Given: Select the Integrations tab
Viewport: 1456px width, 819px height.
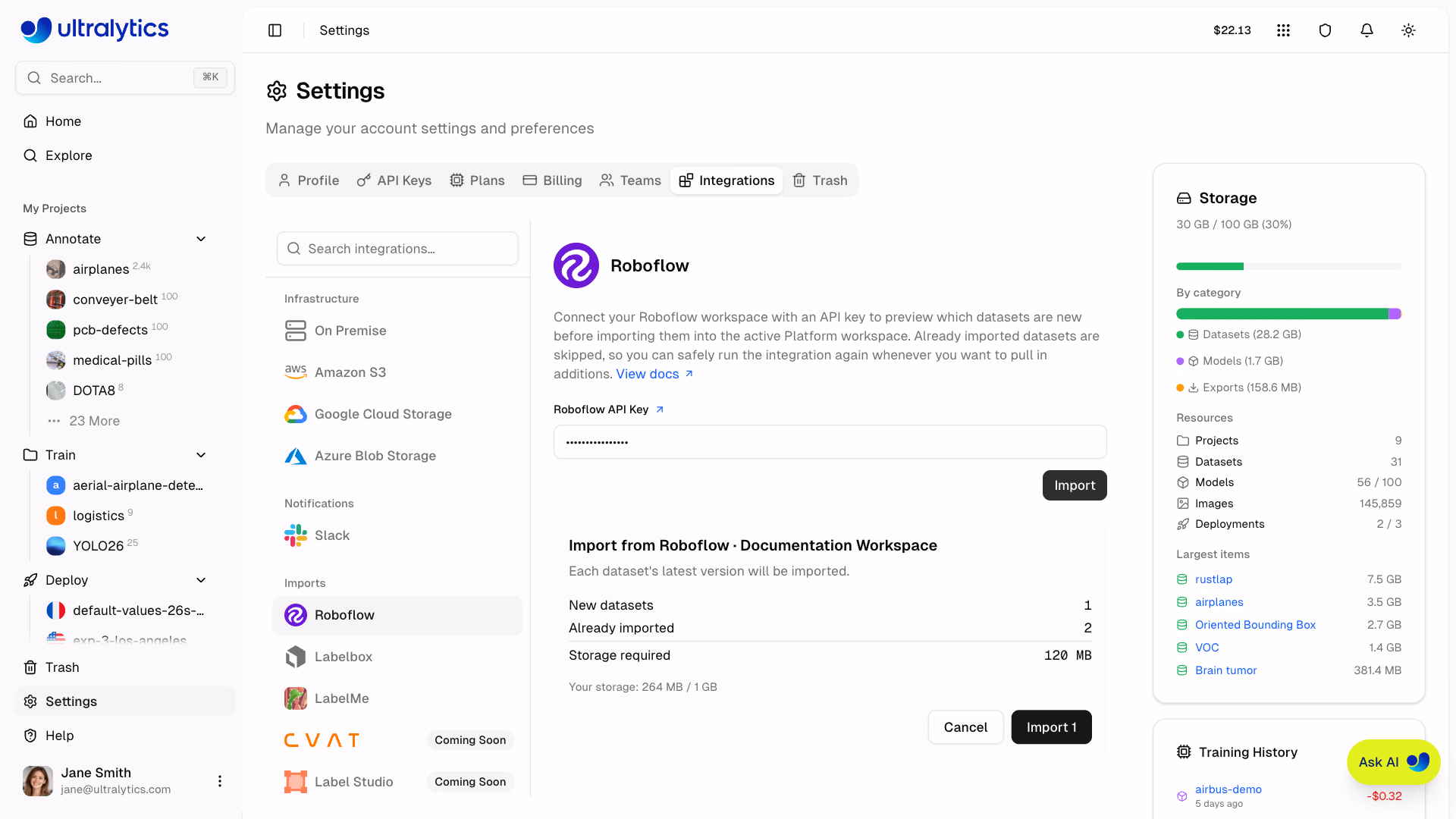Looking at the screenshot, I should click(x=726, y=180).
